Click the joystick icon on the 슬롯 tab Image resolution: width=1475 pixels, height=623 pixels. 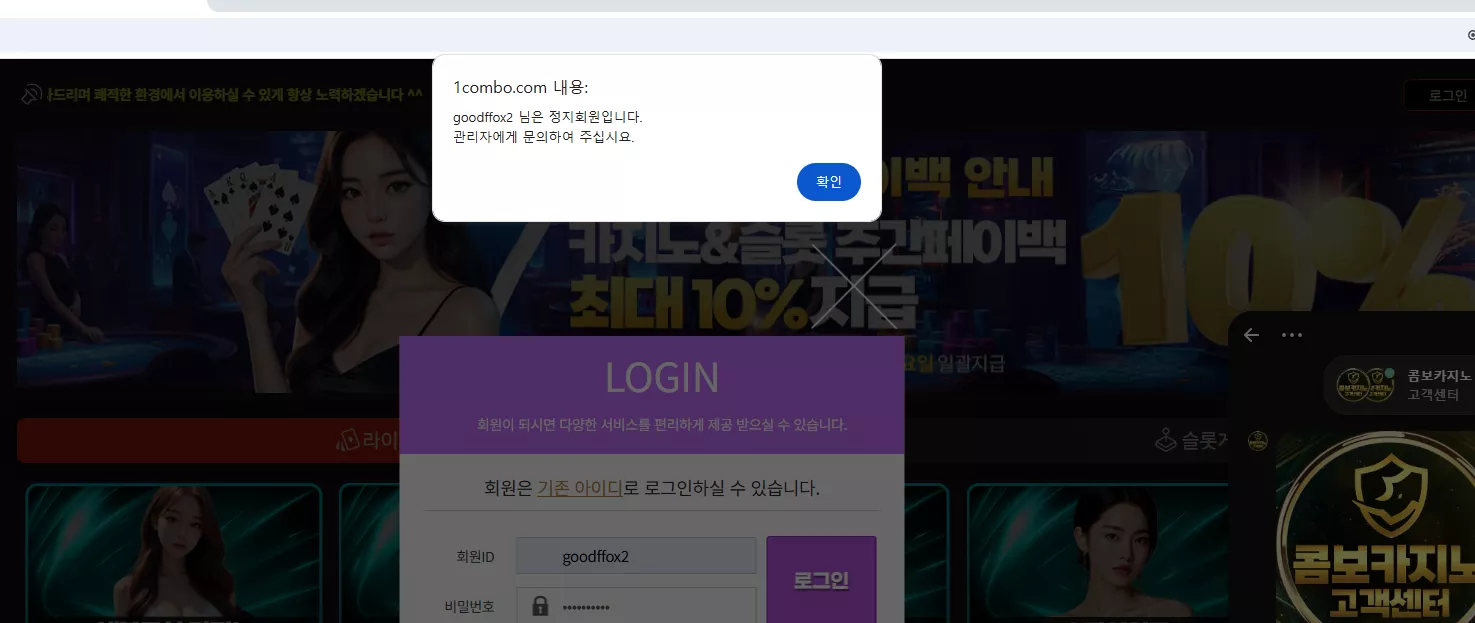pyautogui.click(x=1166, y=439)
